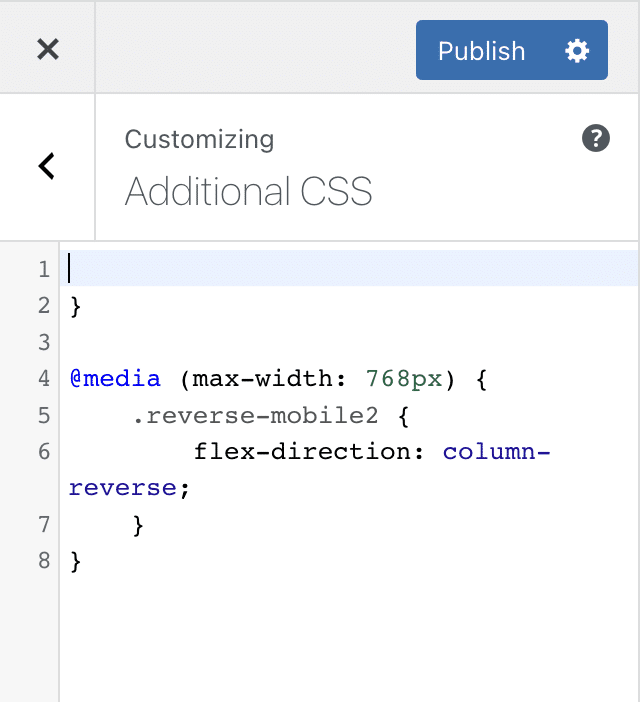Click the Customizing label
The height and width of the screenshot is (702, 640).
click(199, 139)
